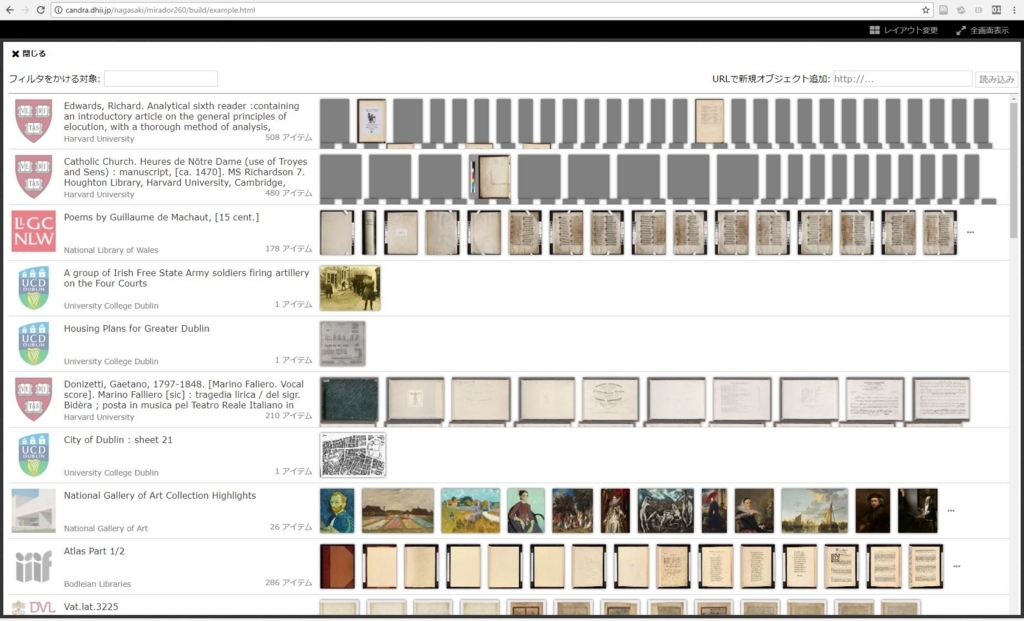Focus the URL new object input field
This screenshot has width=1024, height=621.
click(x=903, y=78)
